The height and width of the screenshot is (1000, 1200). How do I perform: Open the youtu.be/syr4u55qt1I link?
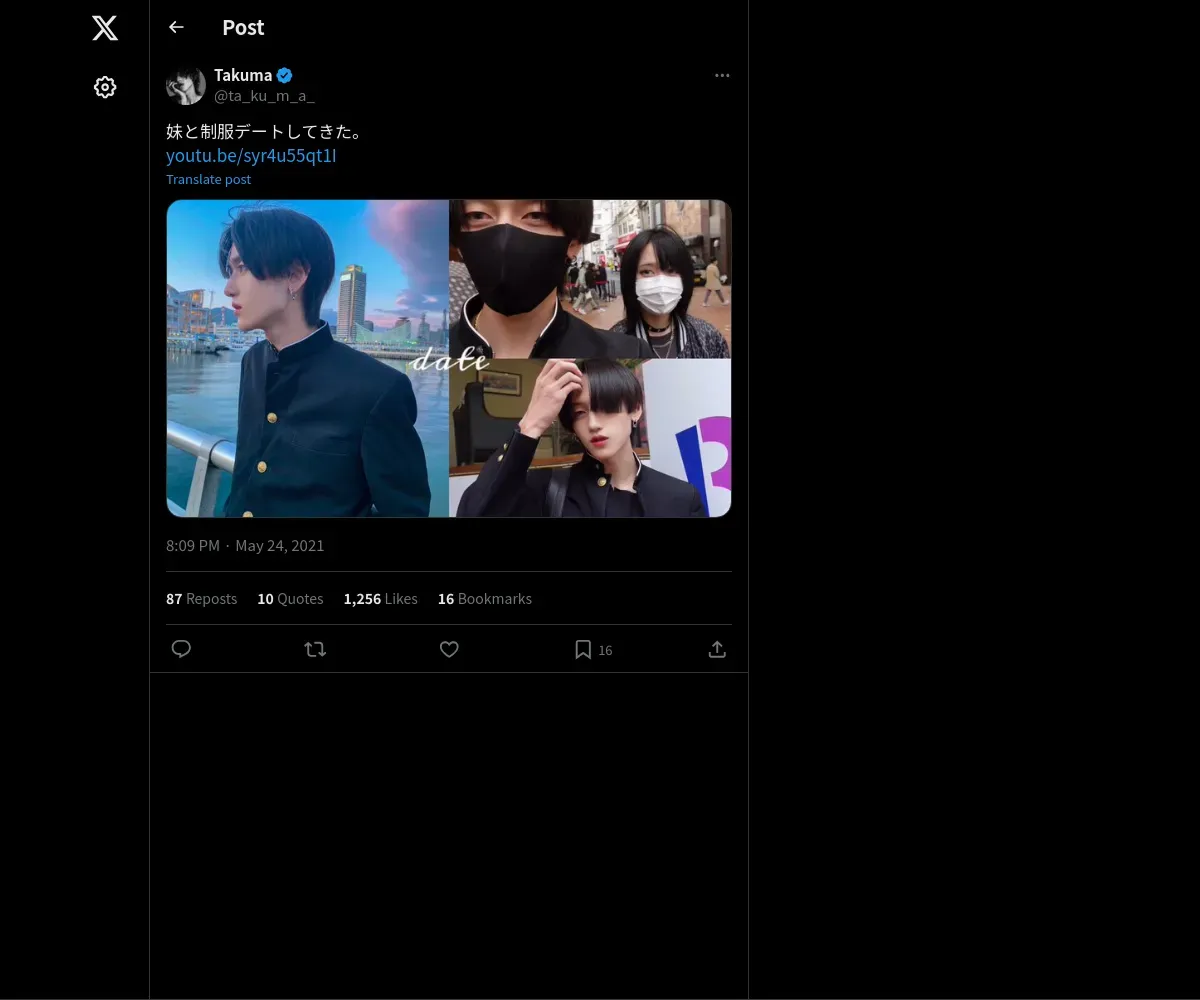[251, 155]
